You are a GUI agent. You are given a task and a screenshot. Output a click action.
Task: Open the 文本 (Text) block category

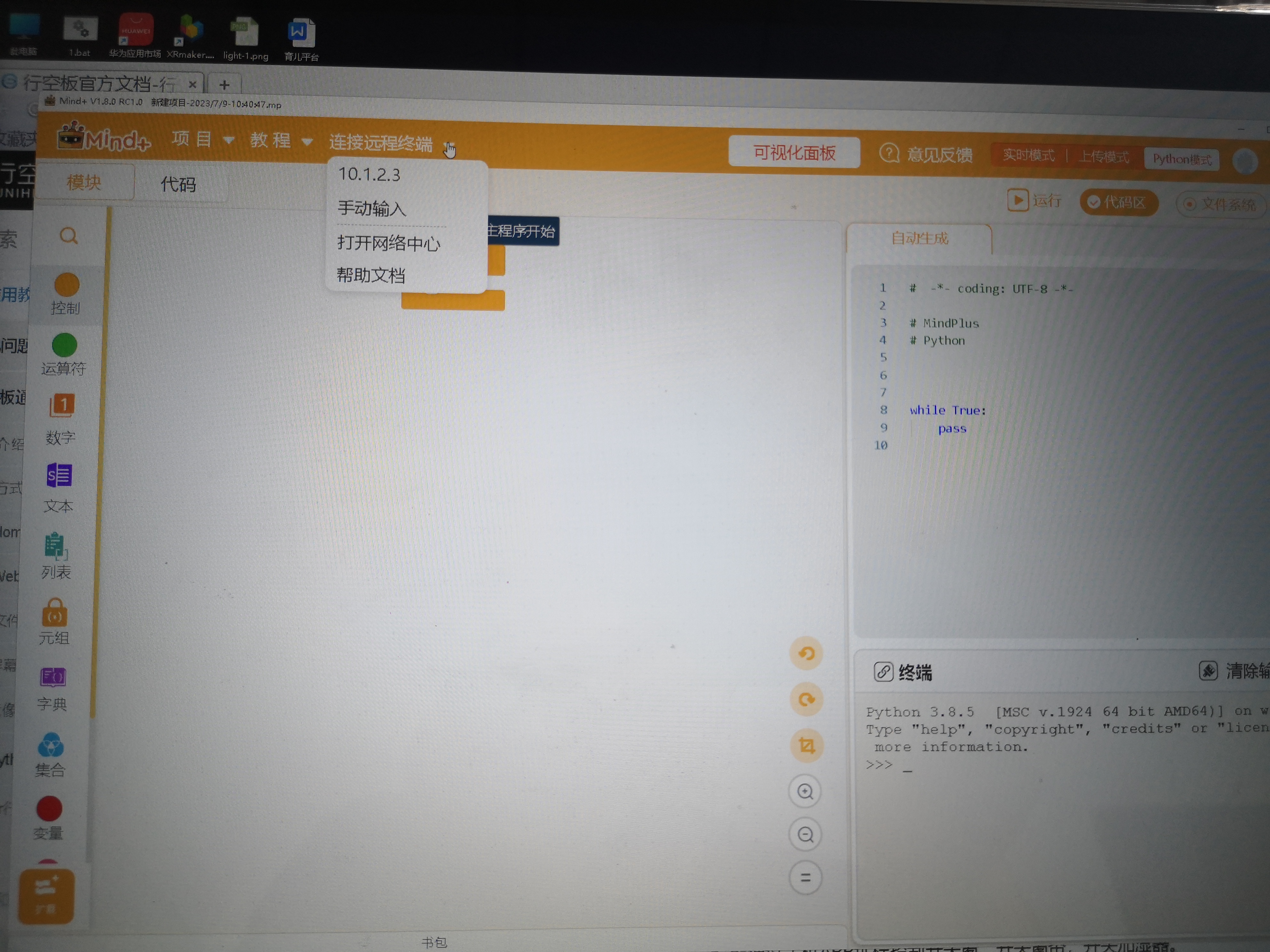(59, 488)
